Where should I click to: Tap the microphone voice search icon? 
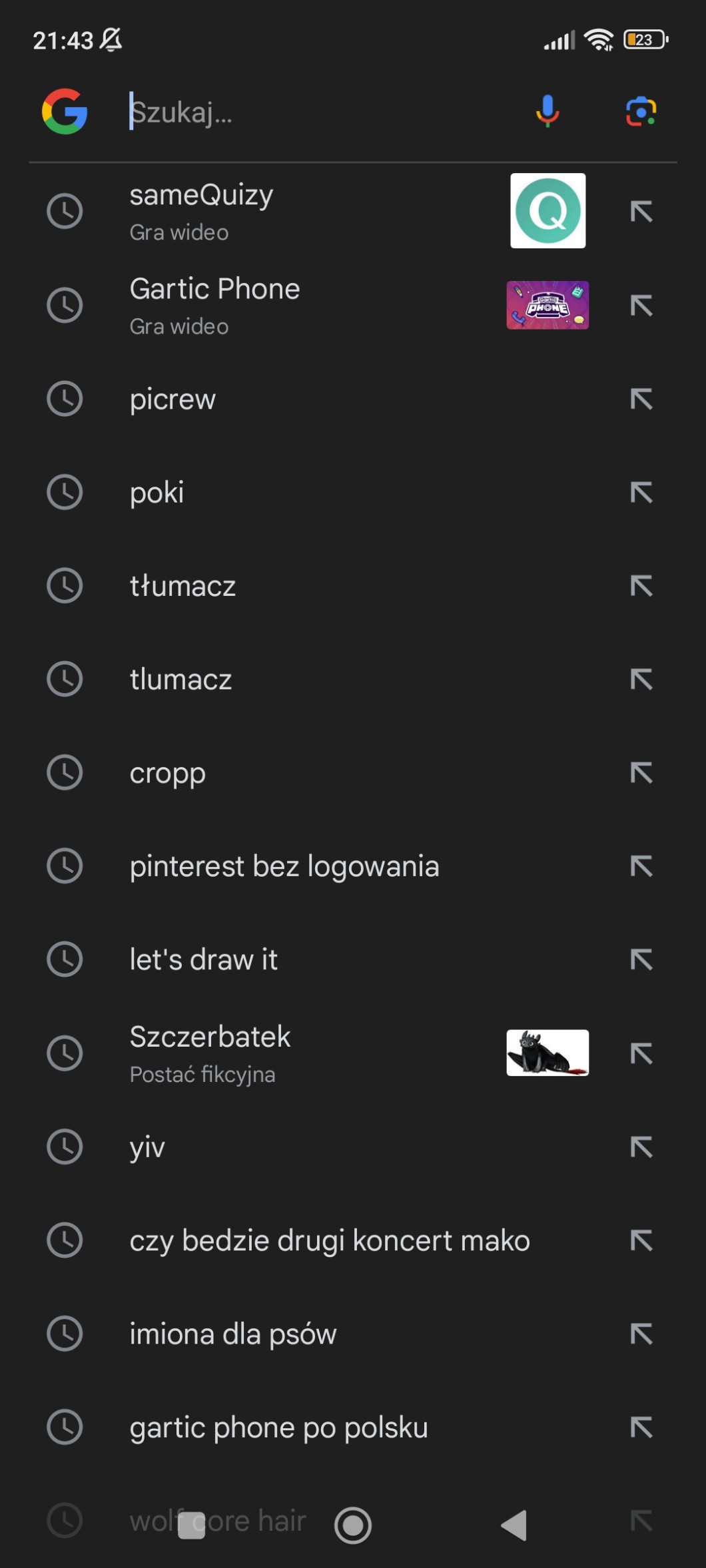click(x=547, y=111)
